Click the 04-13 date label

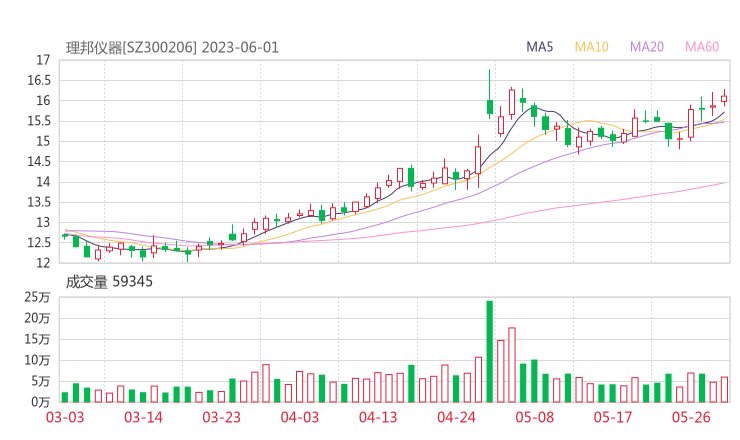(378, 417)
